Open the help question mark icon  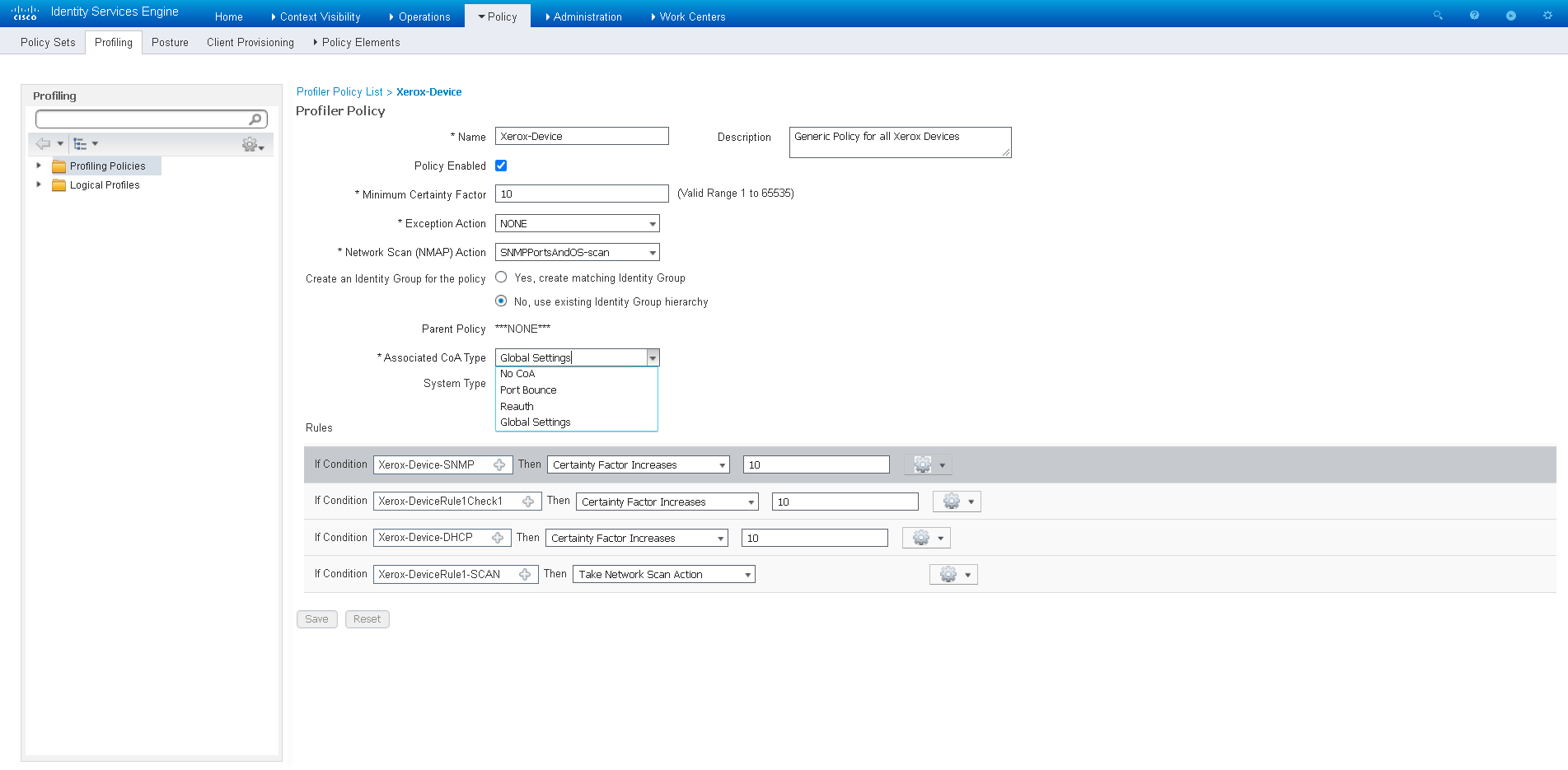pos(1474,16)
